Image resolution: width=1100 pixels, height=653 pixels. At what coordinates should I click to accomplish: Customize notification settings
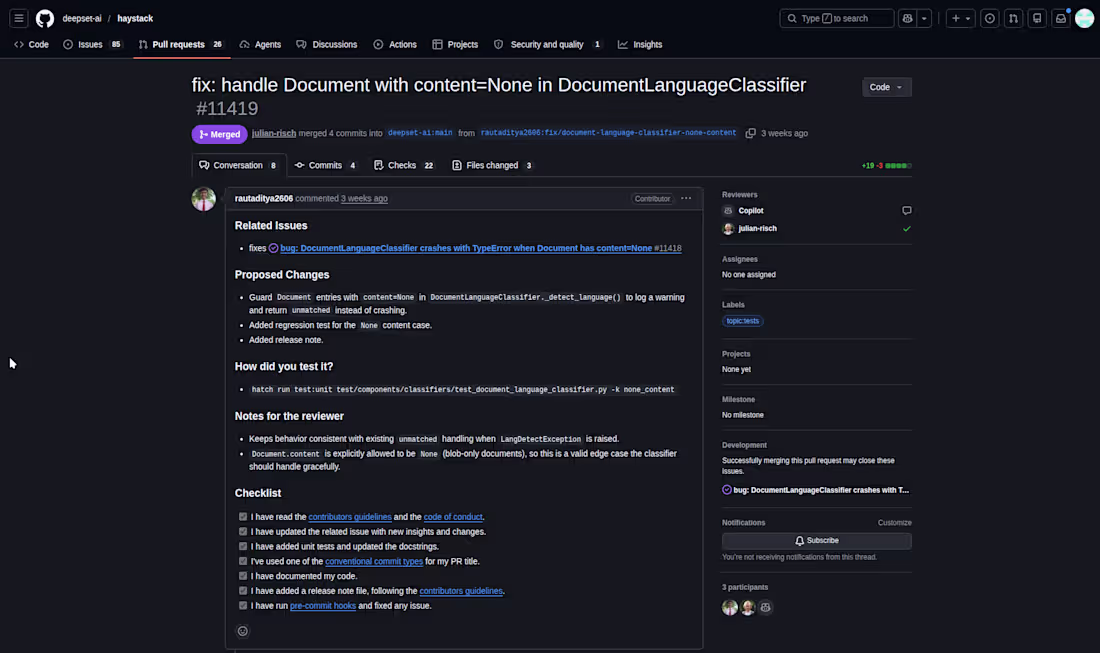click(x=894, y=523)
